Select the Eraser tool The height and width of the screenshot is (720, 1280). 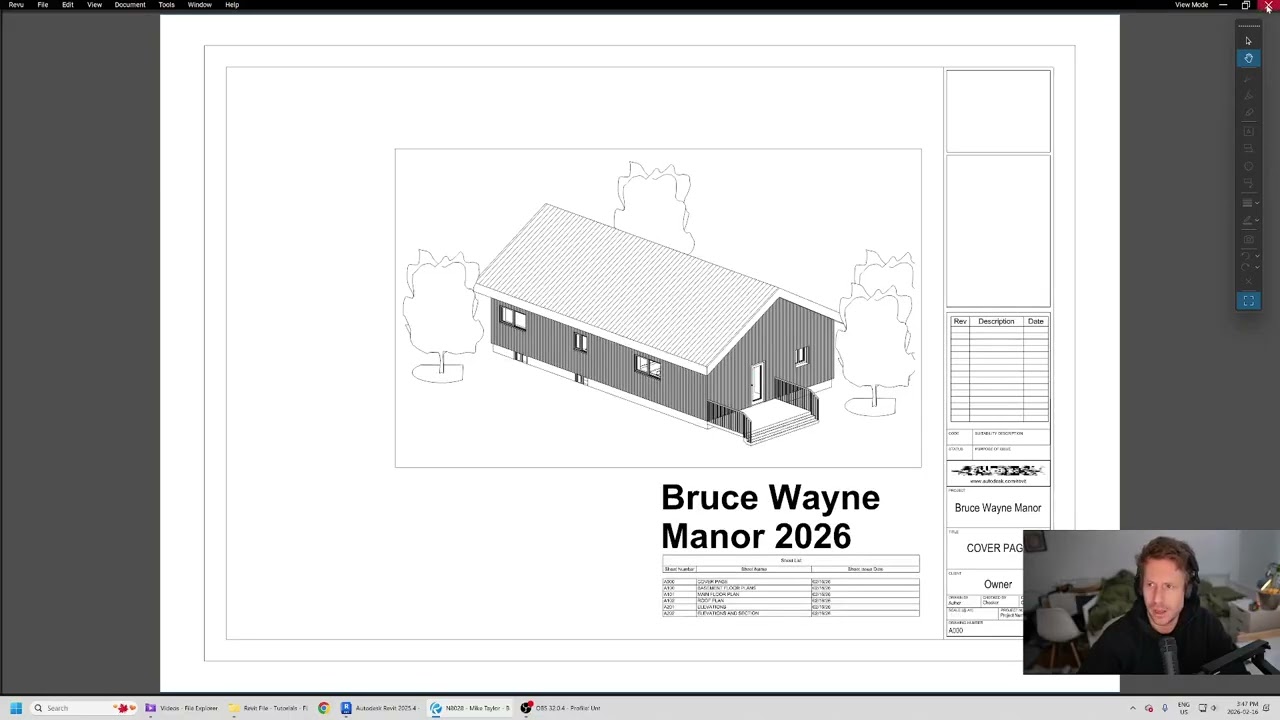(1248, 113)
